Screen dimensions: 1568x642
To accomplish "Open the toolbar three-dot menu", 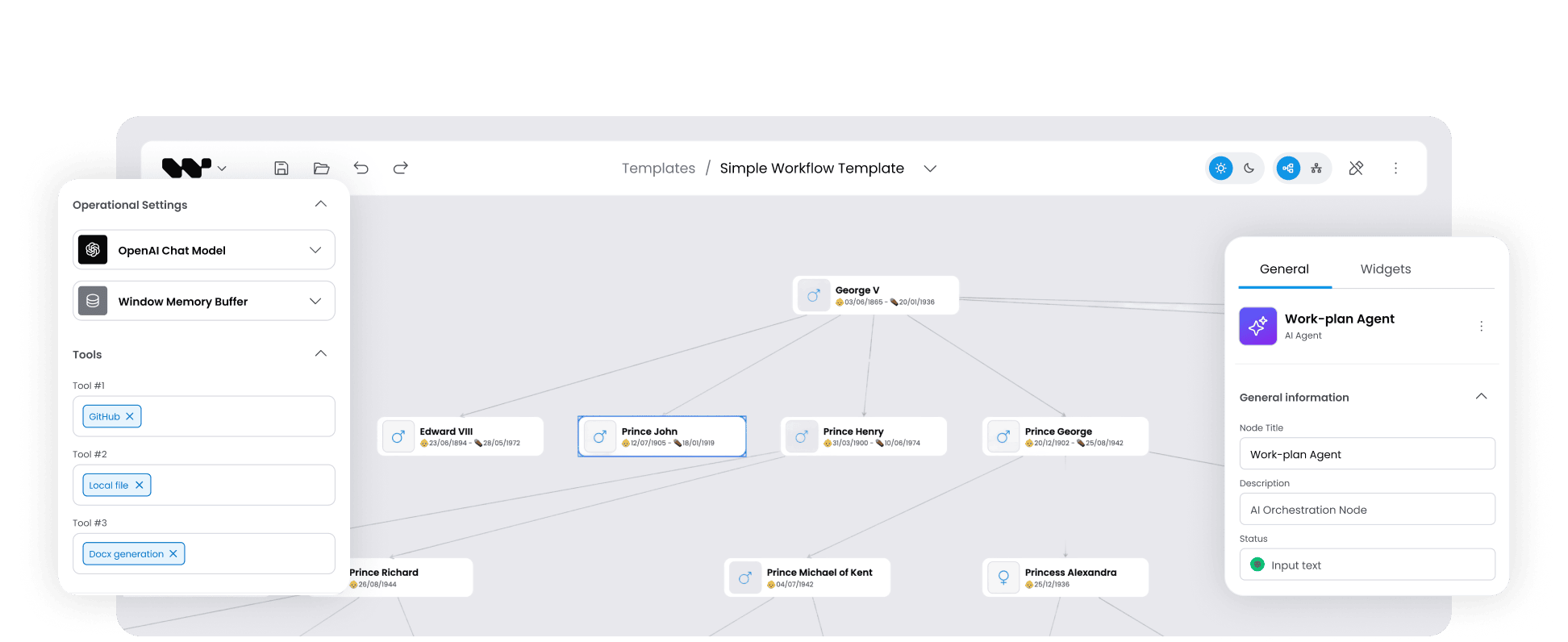I will click(1395, 168).
